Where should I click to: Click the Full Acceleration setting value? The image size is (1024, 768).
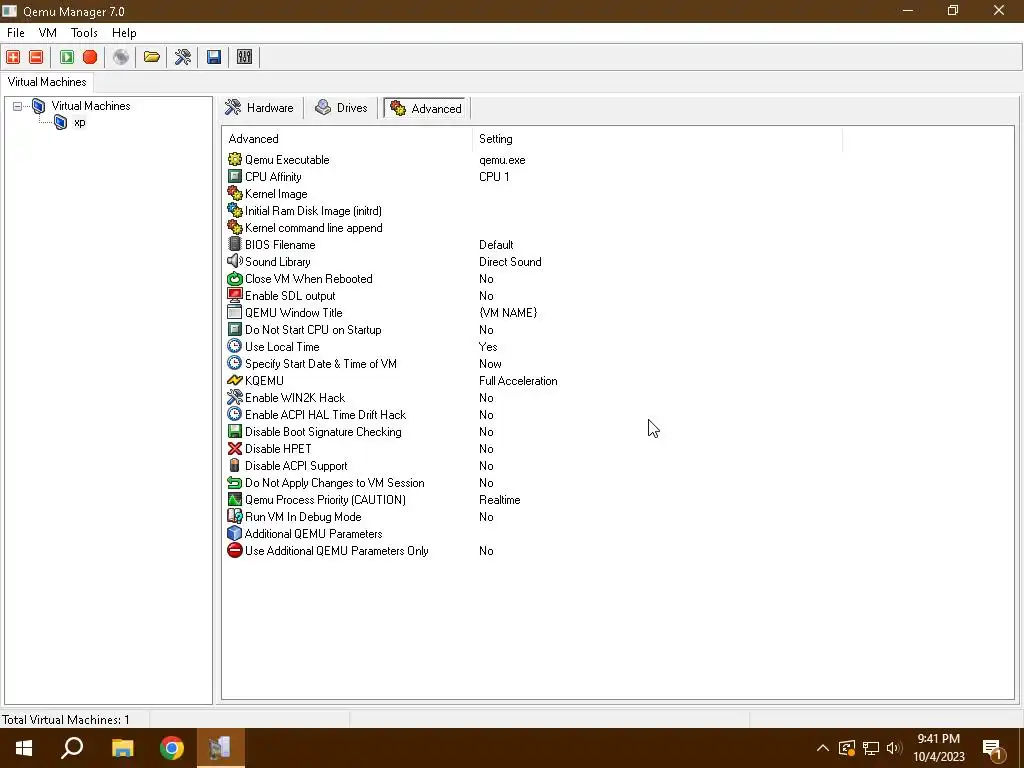518,380
